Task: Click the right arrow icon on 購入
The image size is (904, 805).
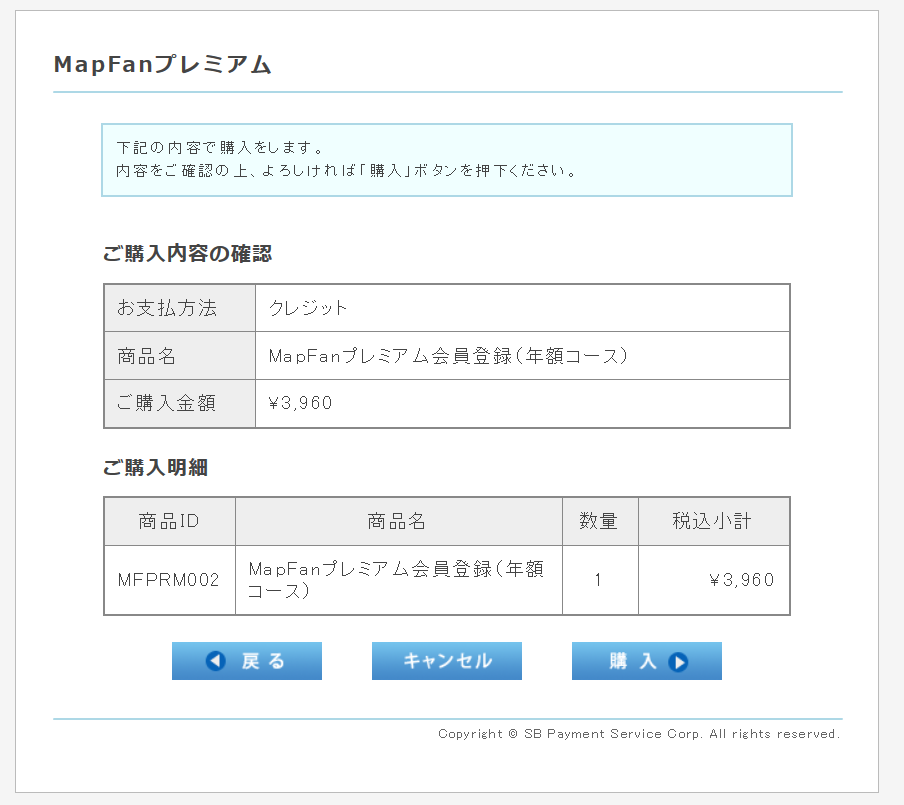Action: 678,662
